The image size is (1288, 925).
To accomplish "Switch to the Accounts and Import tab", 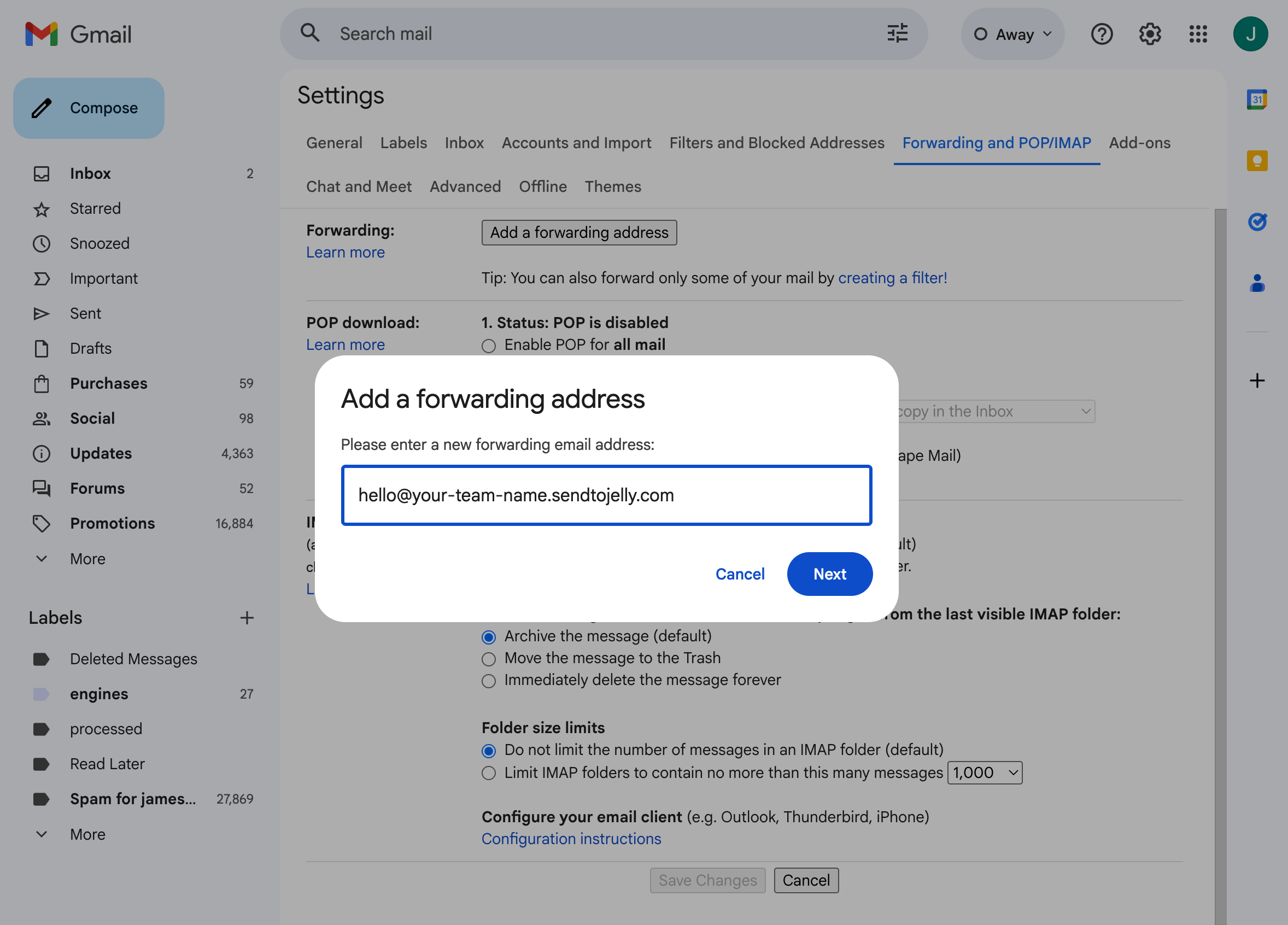I will [576, 143].
